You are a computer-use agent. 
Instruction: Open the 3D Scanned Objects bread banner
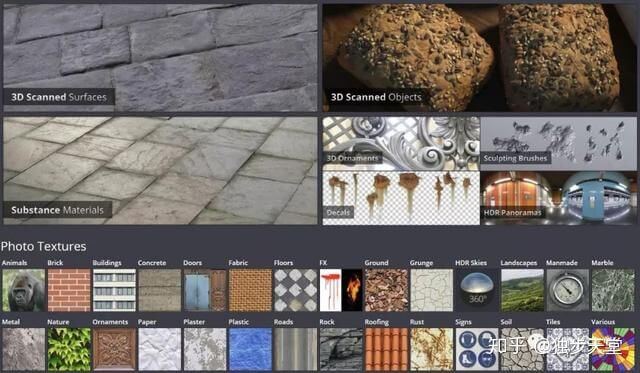point(480,58)
